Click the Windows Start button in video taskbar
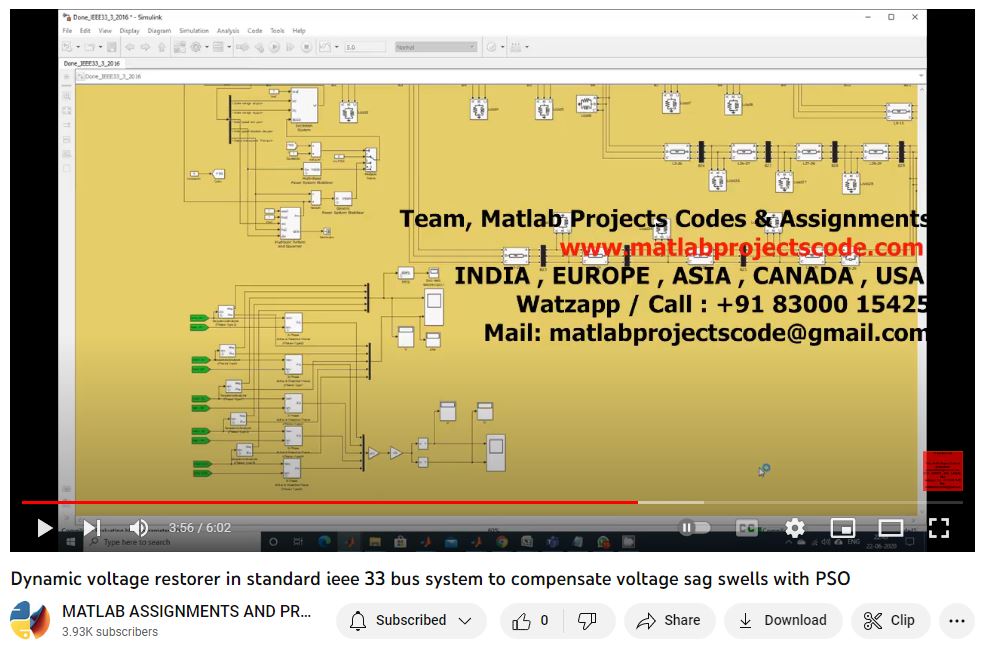The image size is (983, 645). click(71, 542)
